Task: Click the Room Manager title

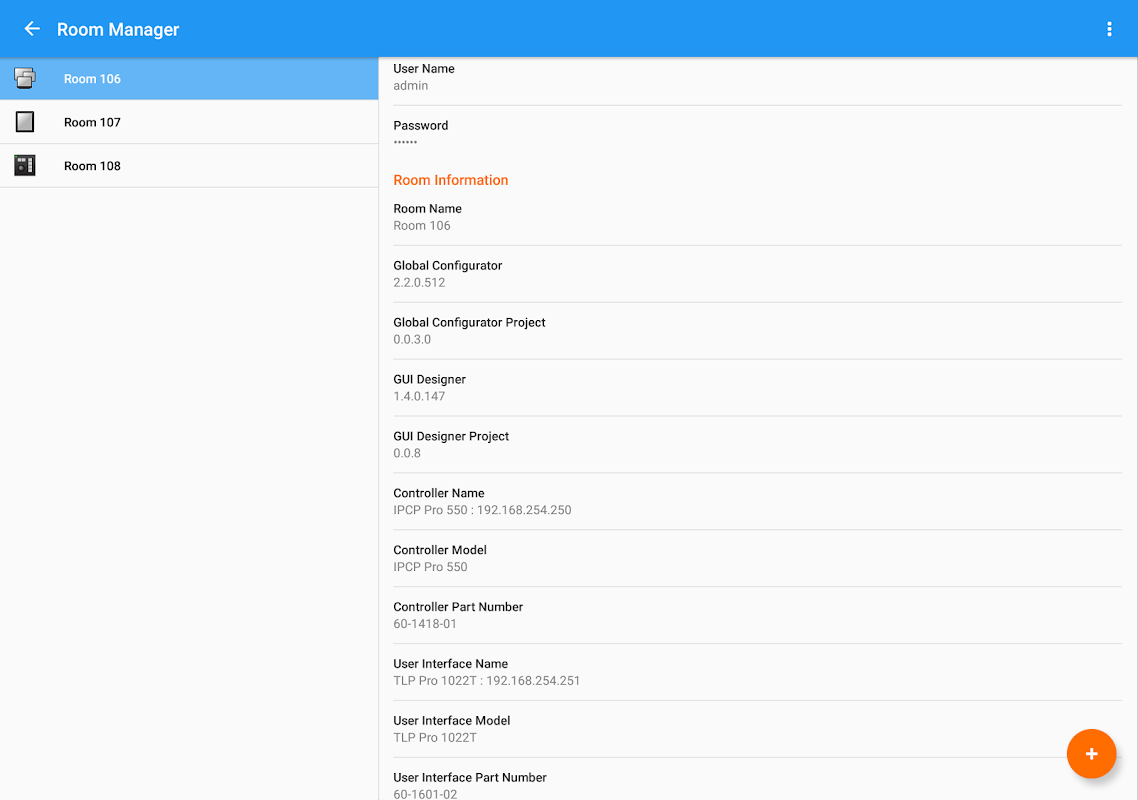Action: coord(118,29)
